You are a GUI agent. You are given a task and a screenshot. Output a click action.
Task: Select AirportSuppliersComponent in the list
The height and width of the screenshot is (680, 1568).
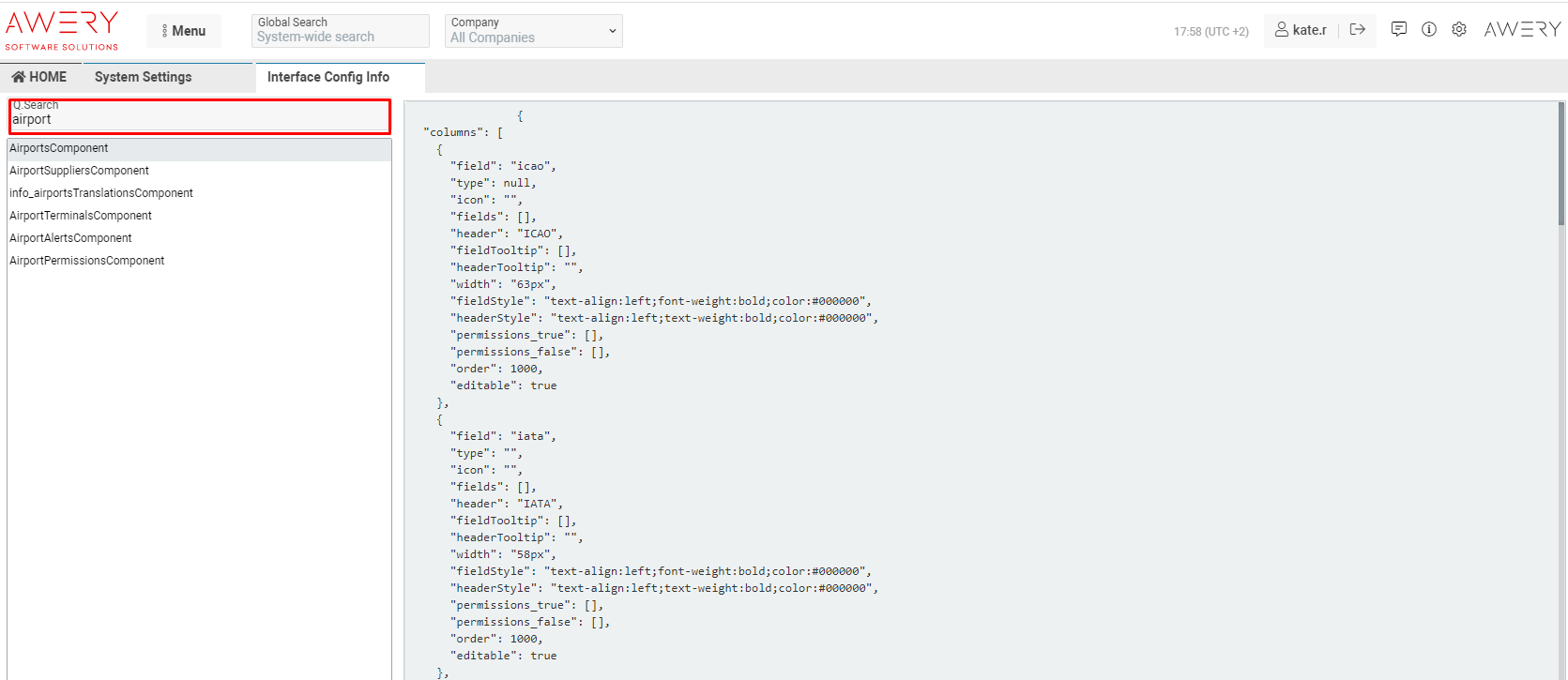pyautogui.click(x=80, y=171)
